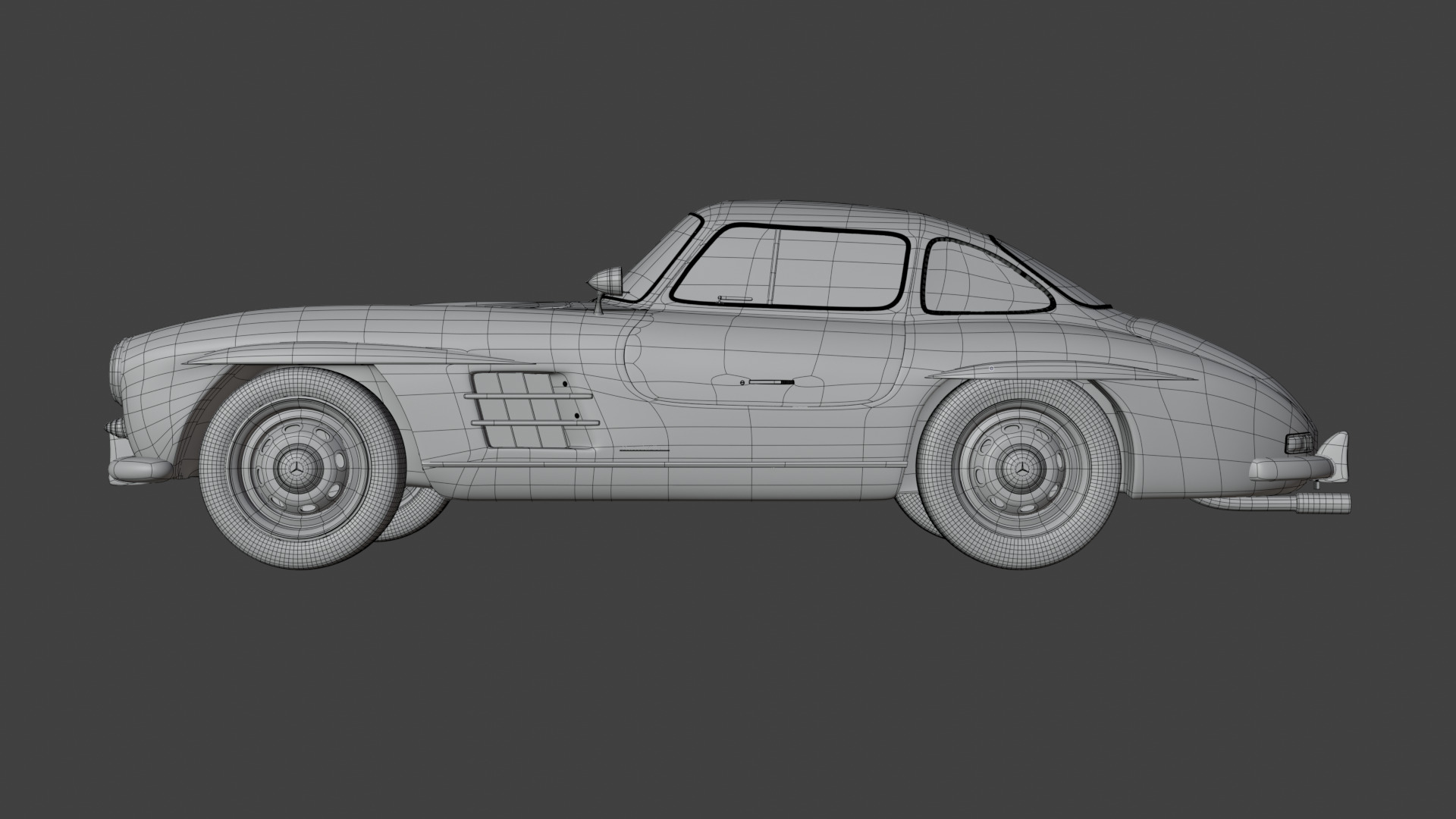Click the rear quarter window glass
Screen dimensions: 1456x819
point(986,277)
